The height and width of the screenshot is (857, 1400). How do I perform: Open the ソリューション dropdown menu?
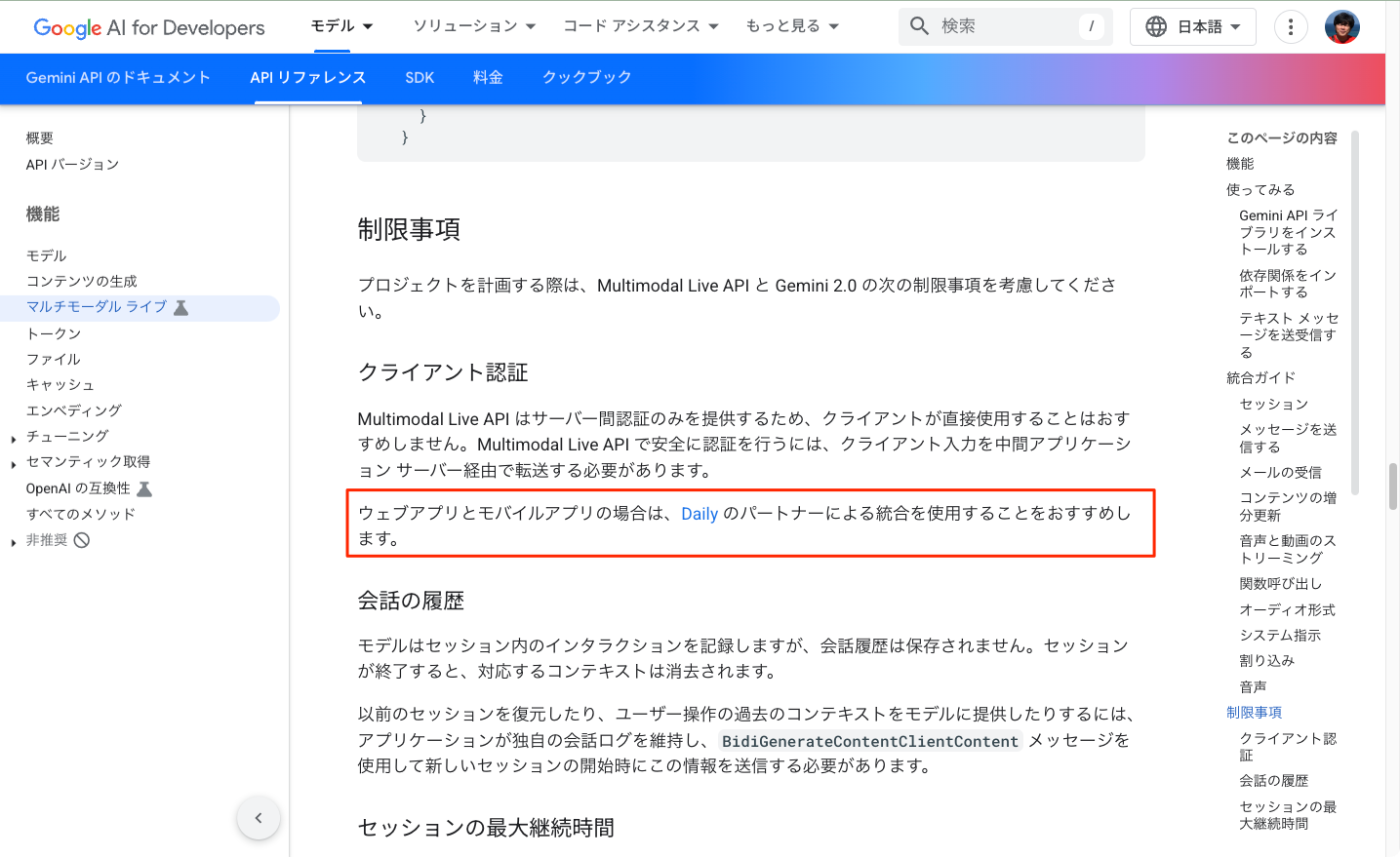tap(474, 26)
